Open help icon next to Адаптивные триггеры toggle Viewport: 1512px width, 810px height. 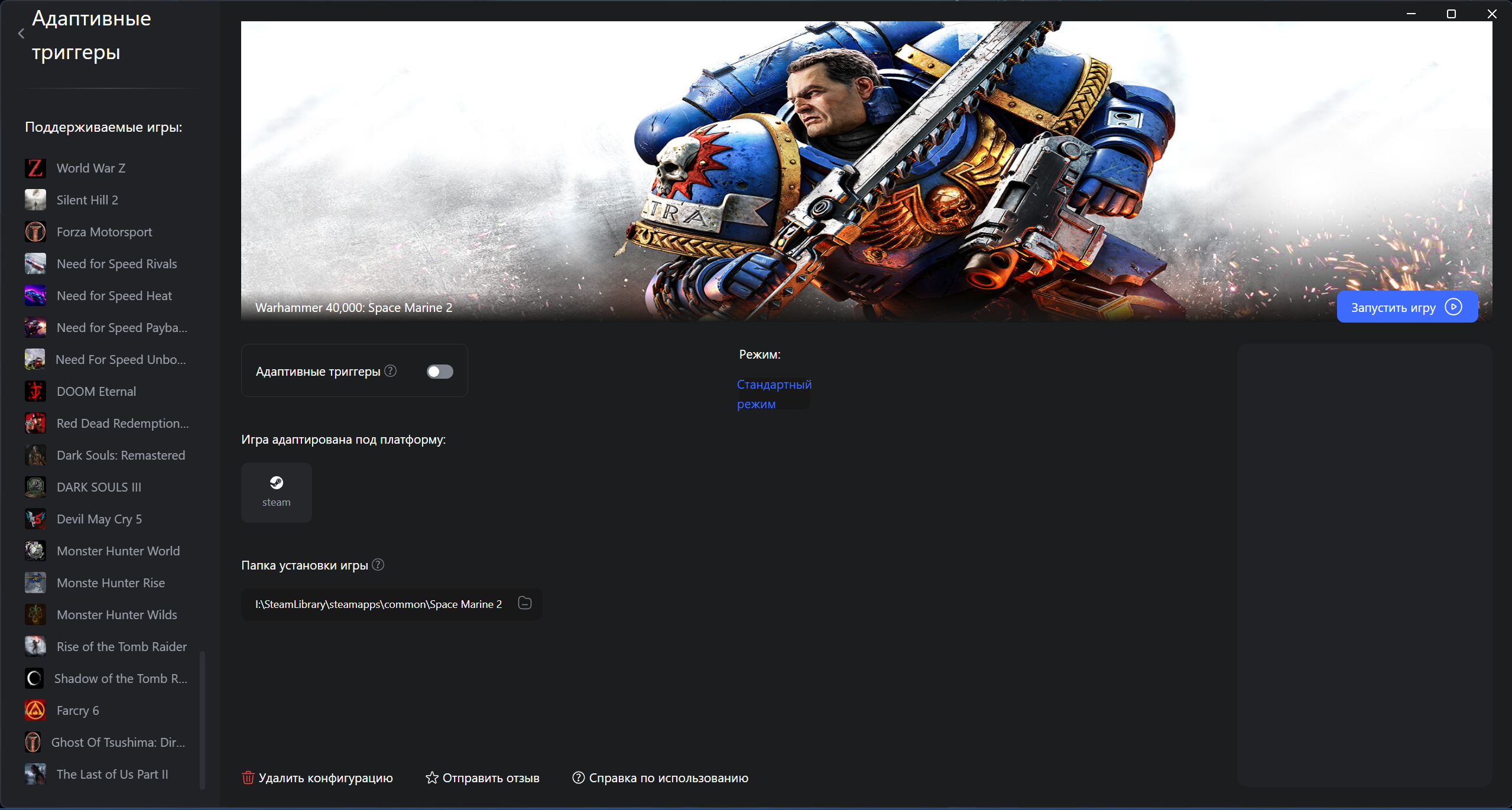click(391, 371)
